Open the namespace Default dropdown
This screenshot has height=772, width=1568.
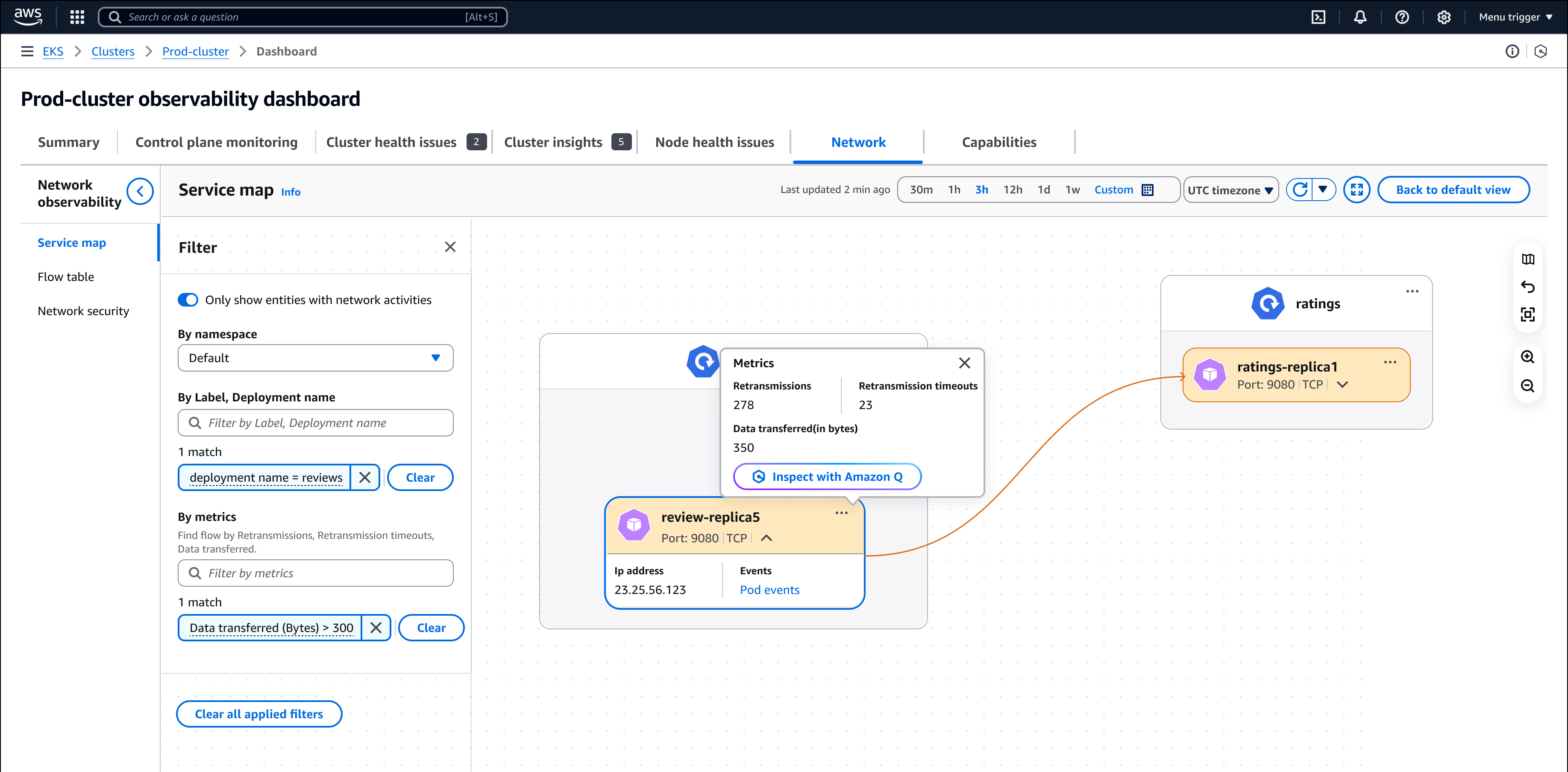(315, 358)
